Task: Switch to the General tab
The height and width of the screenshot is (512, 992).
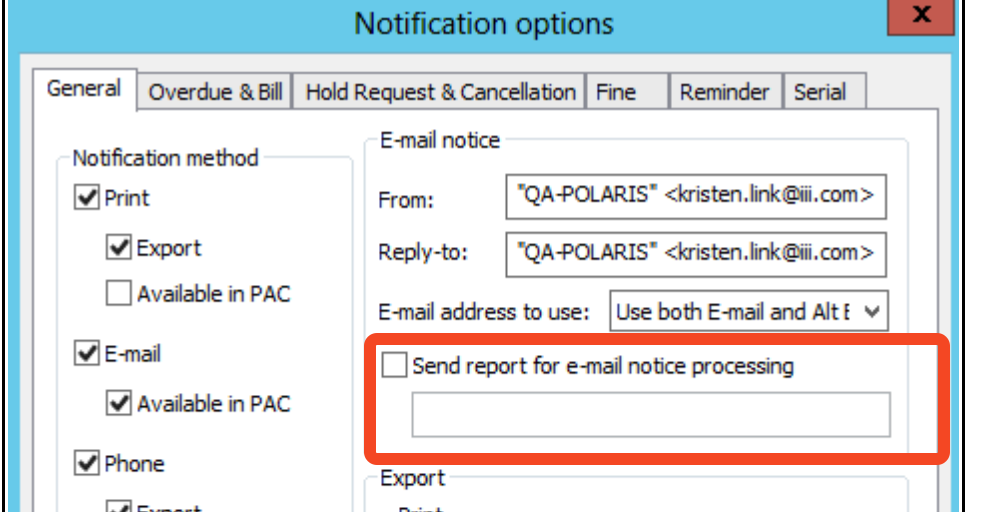Action: [84, 89]
